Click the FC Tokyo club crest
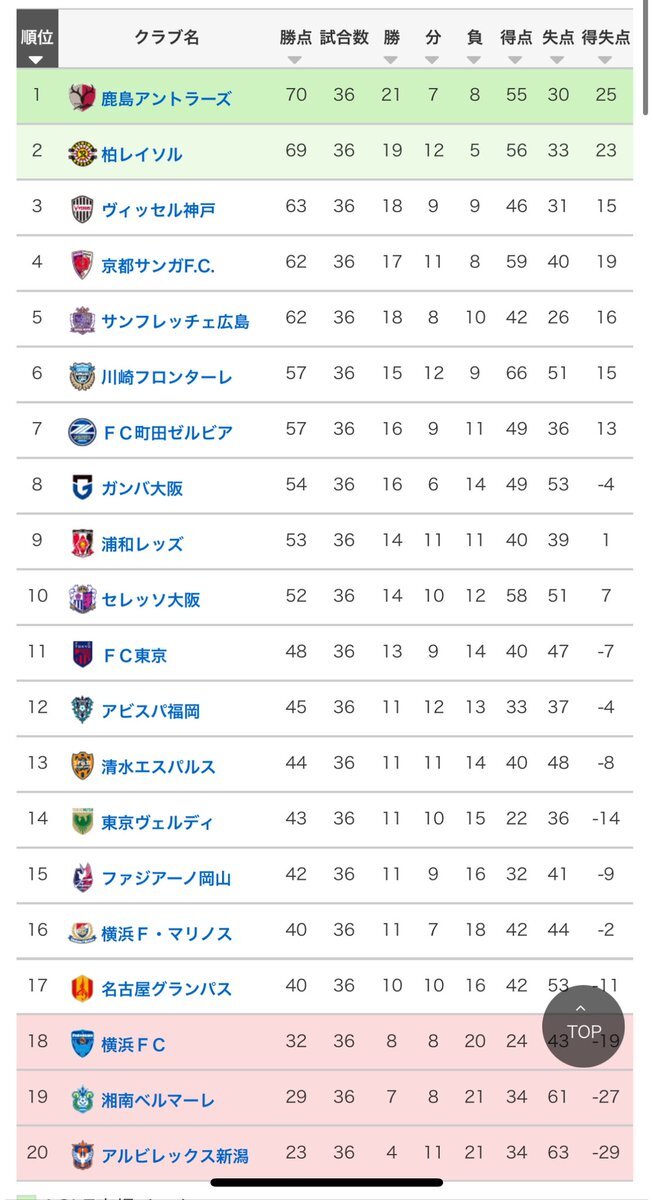This screenshot has width=653, height=1200. click(85, 652)
